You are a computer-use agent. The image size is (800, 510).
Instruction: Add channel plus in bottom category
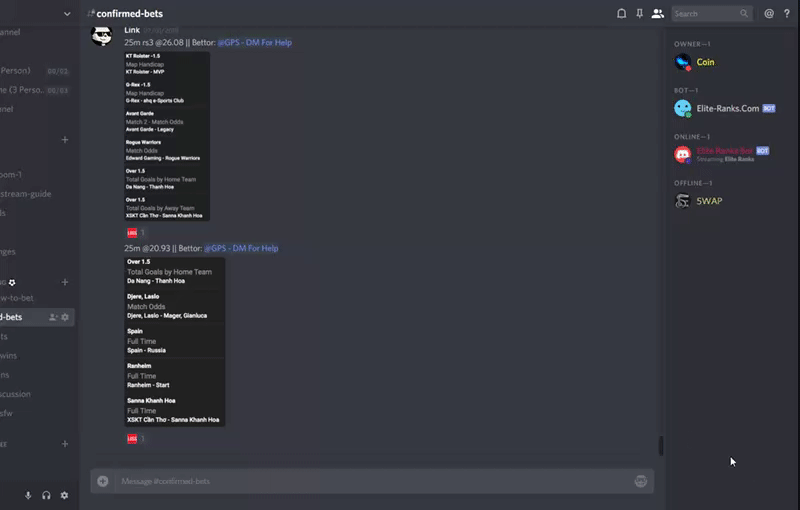(x=65, y=444)
